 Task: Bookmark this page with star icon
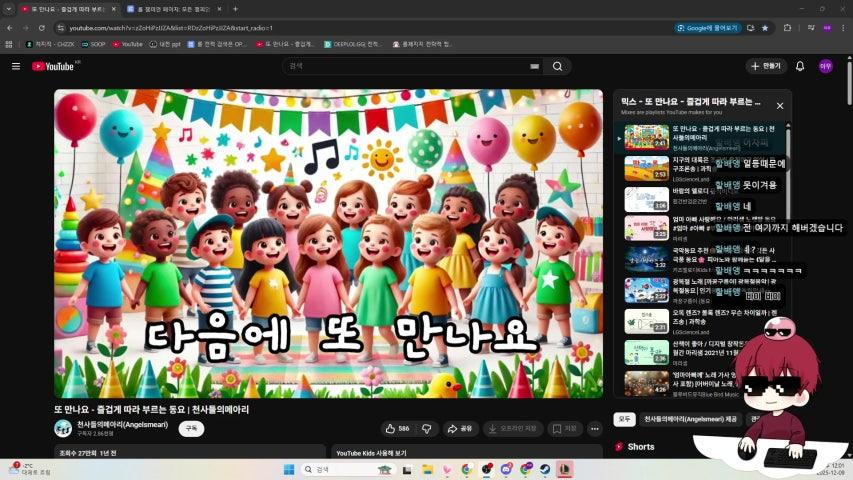tap(765, 28)
